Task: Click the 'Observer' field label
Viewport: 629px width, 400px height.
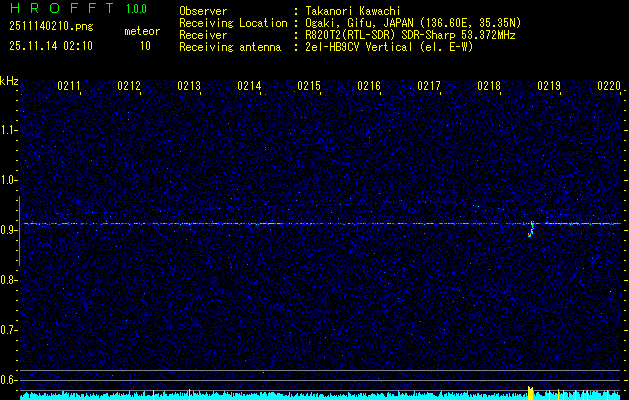Action: tap(203, 12)
